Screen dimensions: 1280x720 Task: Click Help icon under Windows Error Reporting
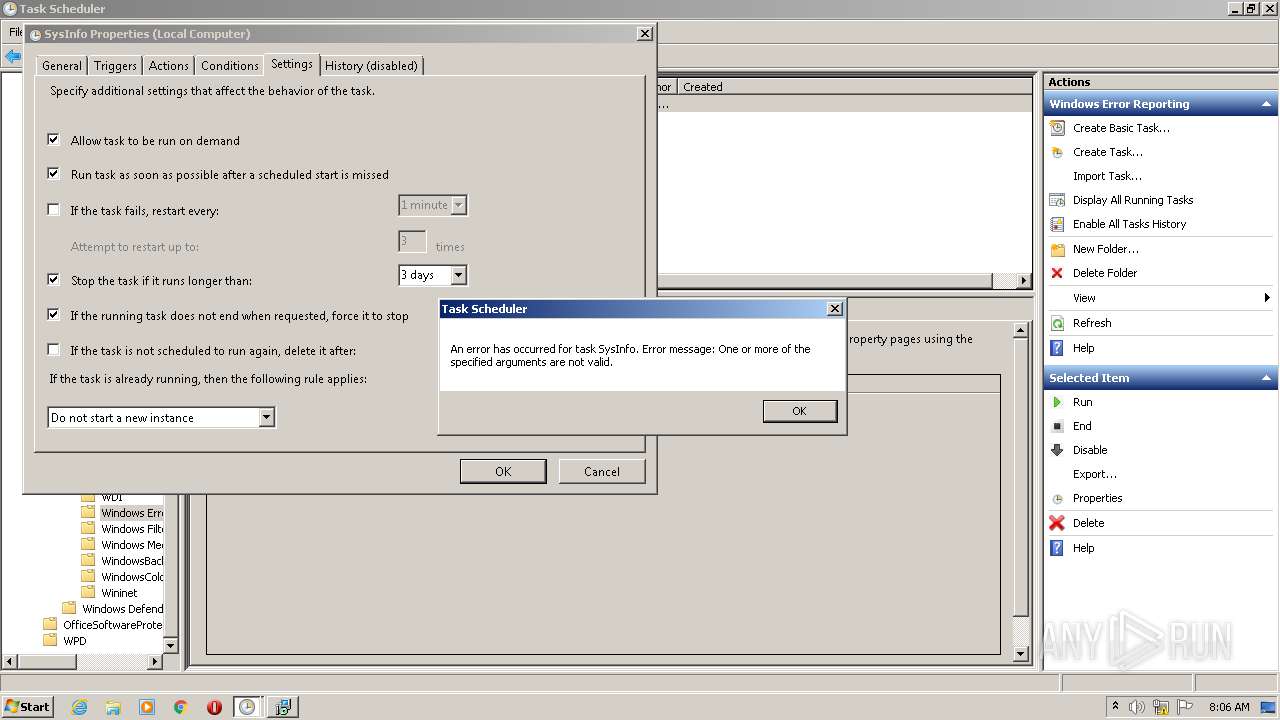coord(1057,348)
